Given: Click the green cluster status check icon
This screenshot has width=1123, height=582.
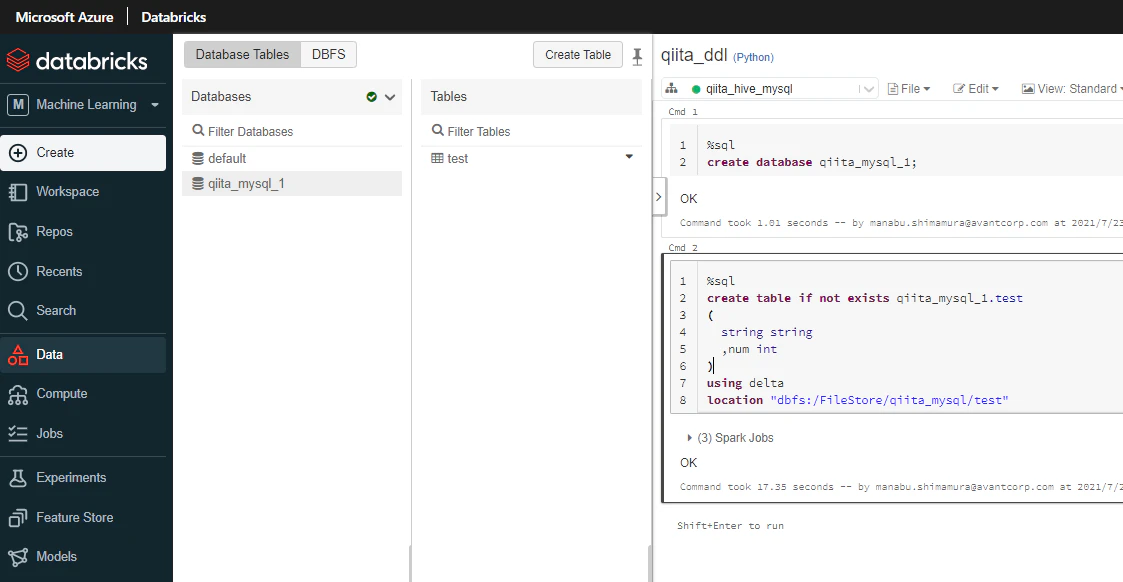Looking at the screenshot, I should [372, 97].
